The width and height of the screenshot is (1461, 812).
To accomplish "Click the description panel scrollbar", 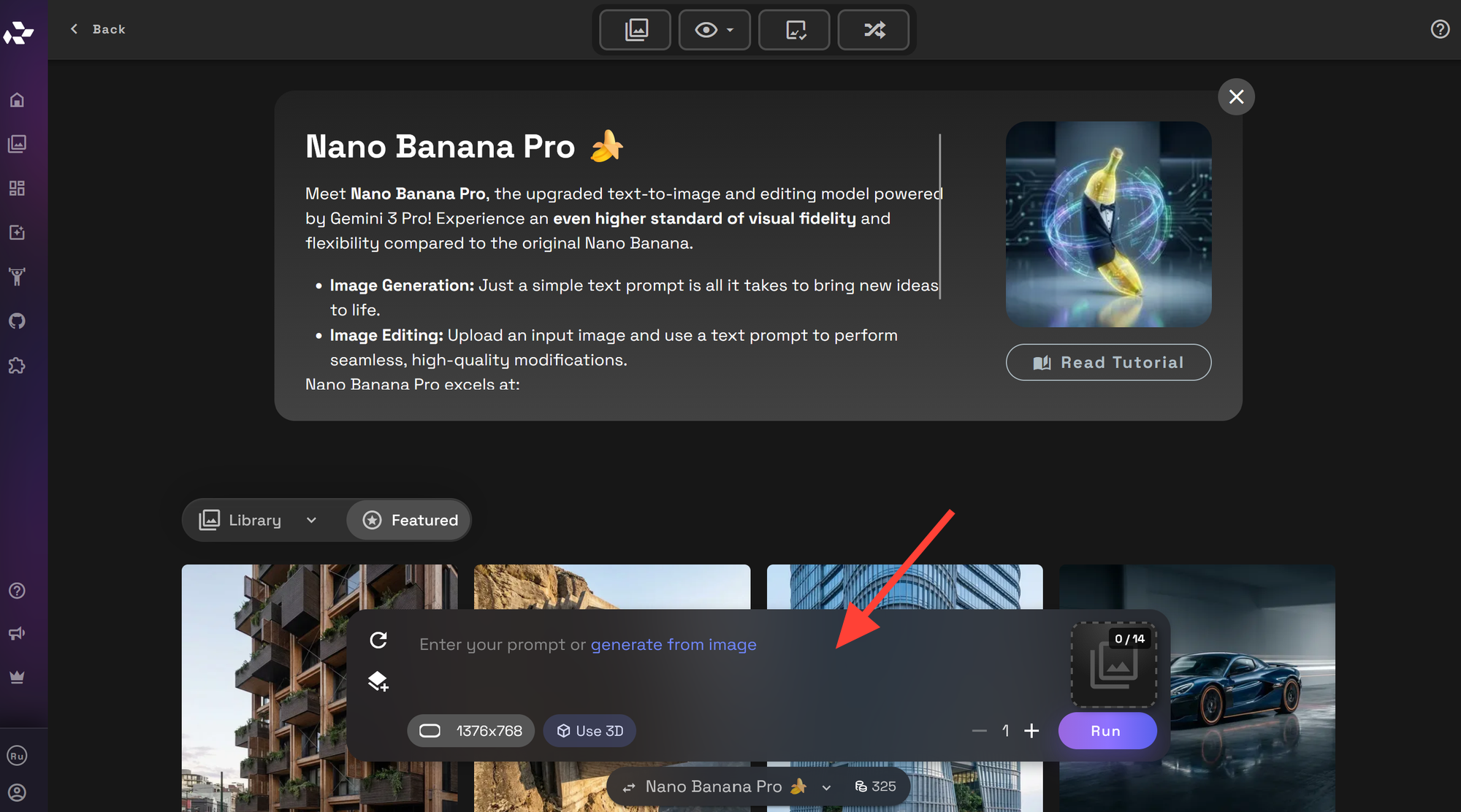I will [940, 216].
